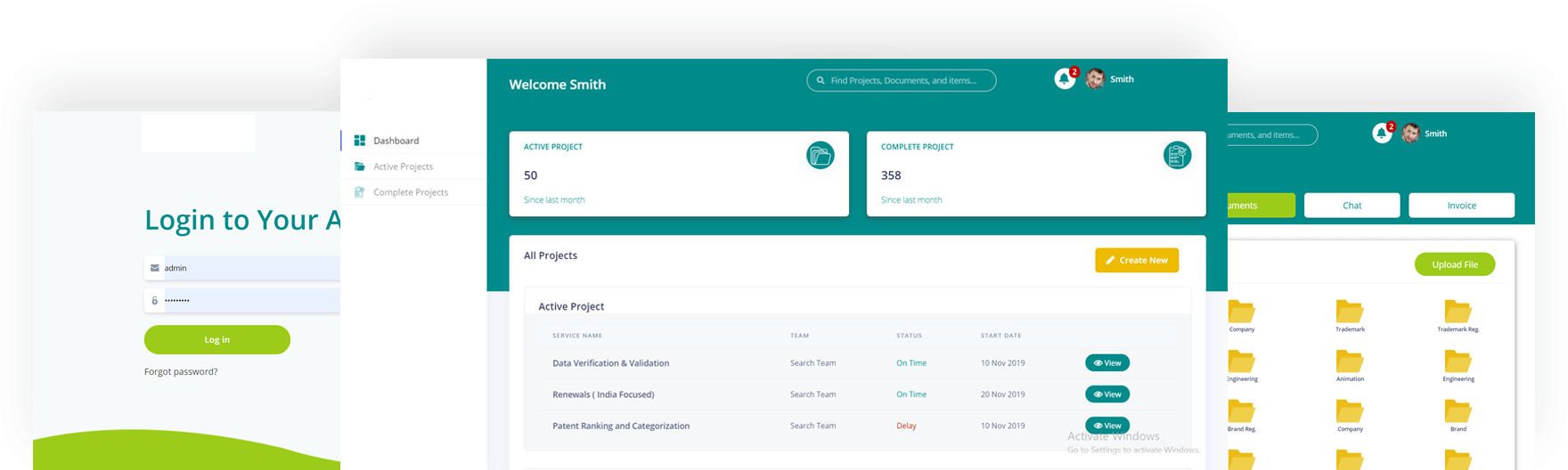Image resolution: width=1568 pixels, height=470 pixels.
Task: Click the Upload File button
Action: tap(1454, 264)
